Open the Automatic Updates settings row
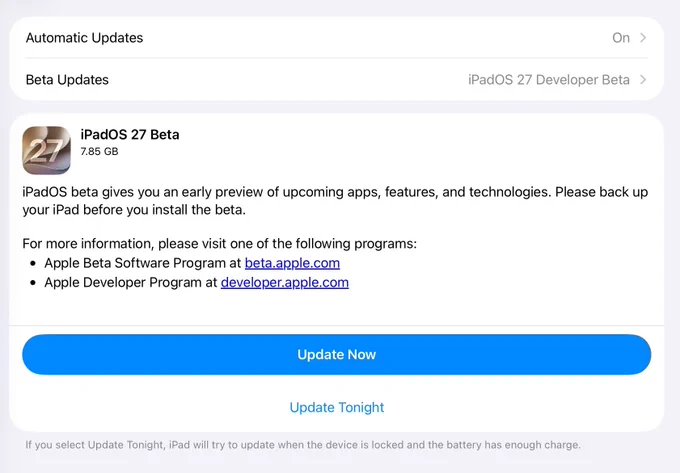Screen dimensions: 680x473 pos(337,38)
